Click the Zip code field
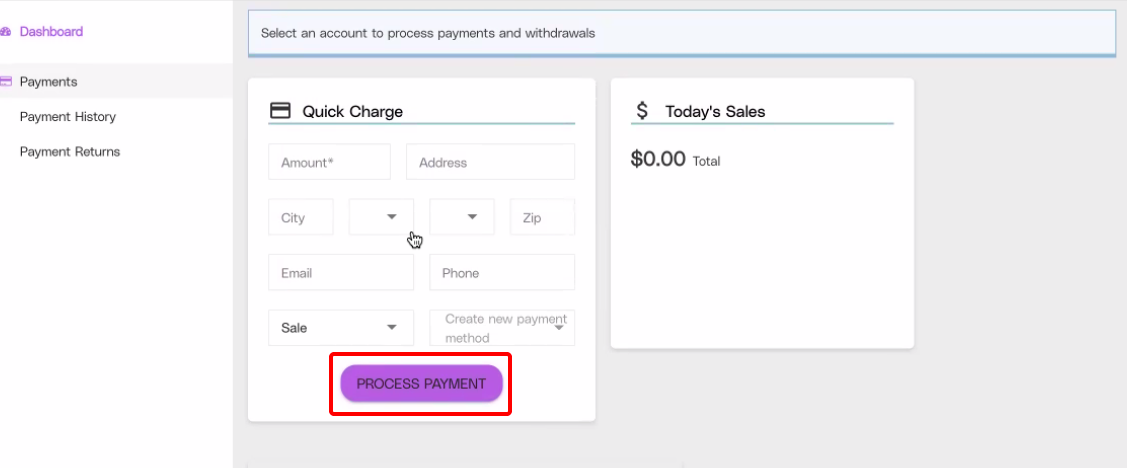The height and width of the screenshot is (468, 1127). pyautogui.click(x=542, y=217)
